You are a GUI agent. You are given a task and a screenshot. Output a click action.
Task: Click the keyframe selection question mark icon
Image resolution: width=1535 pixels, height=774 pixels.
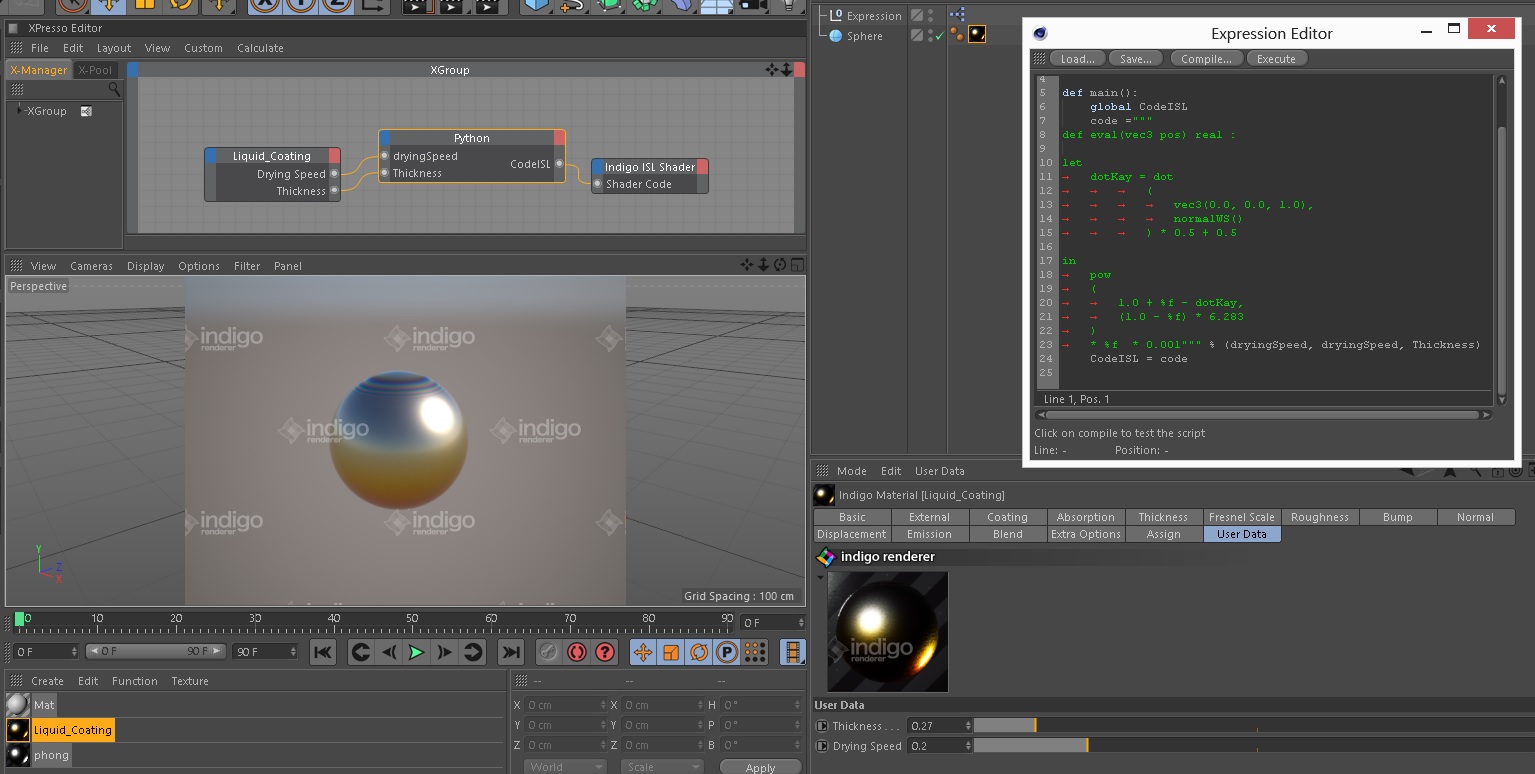[605, 653]
